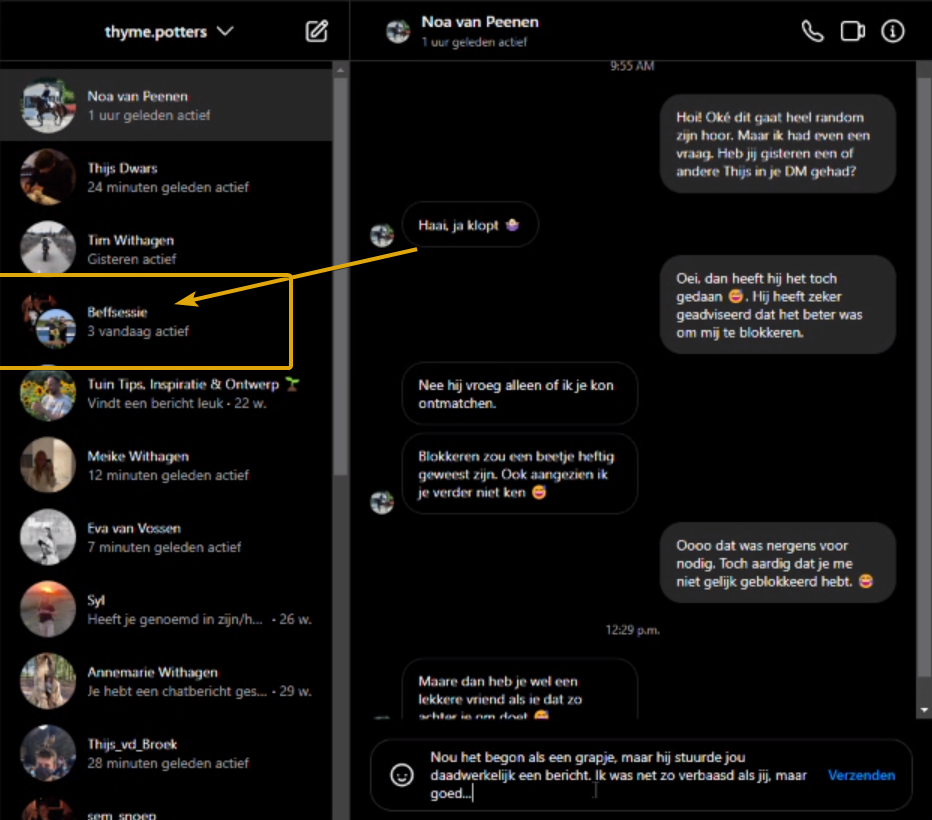
Task: Click Noa van Peenen header name
Action: (x=480, y=22)
